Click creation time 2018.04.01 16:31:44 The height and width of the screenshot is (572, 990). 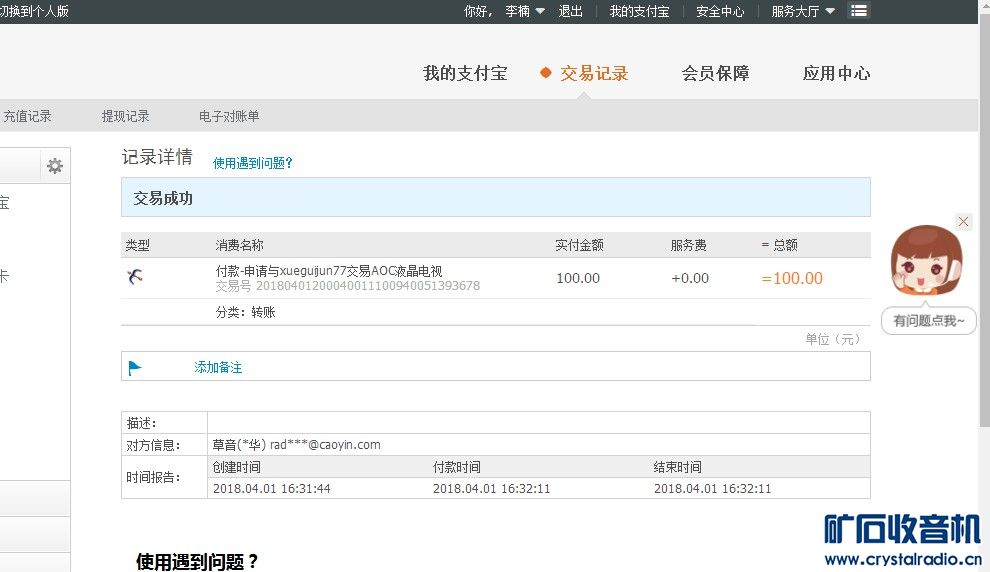(271, 489)
